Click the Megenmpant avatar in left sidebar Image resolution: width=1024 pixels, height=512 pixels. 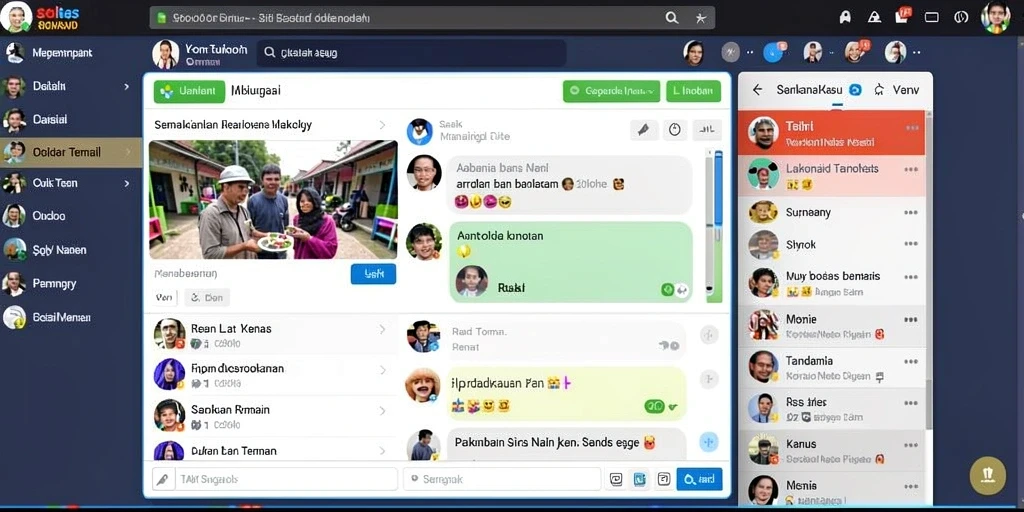[x=14, y=52]
